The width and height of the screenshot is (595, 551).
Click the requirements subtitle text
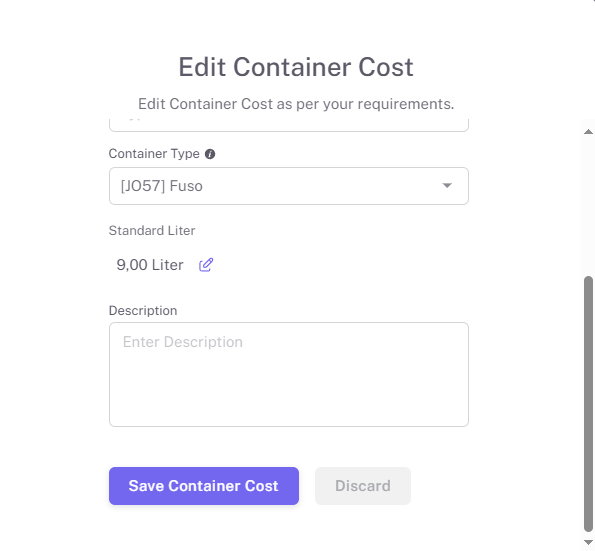pyautogui.click(x=296, y=104)
